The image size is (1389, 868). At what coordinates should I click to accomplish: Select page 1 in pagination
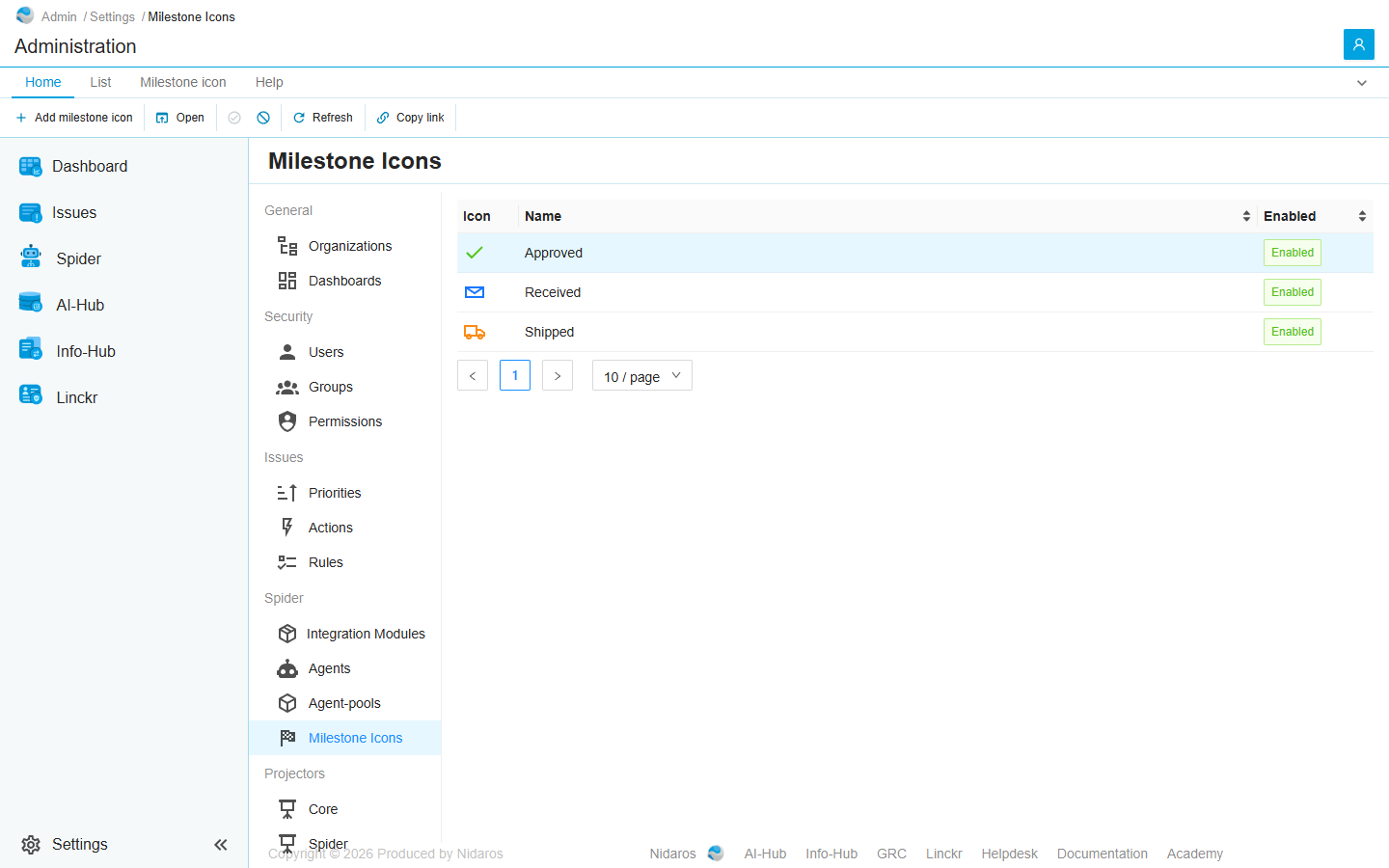(x=515, y=375)
